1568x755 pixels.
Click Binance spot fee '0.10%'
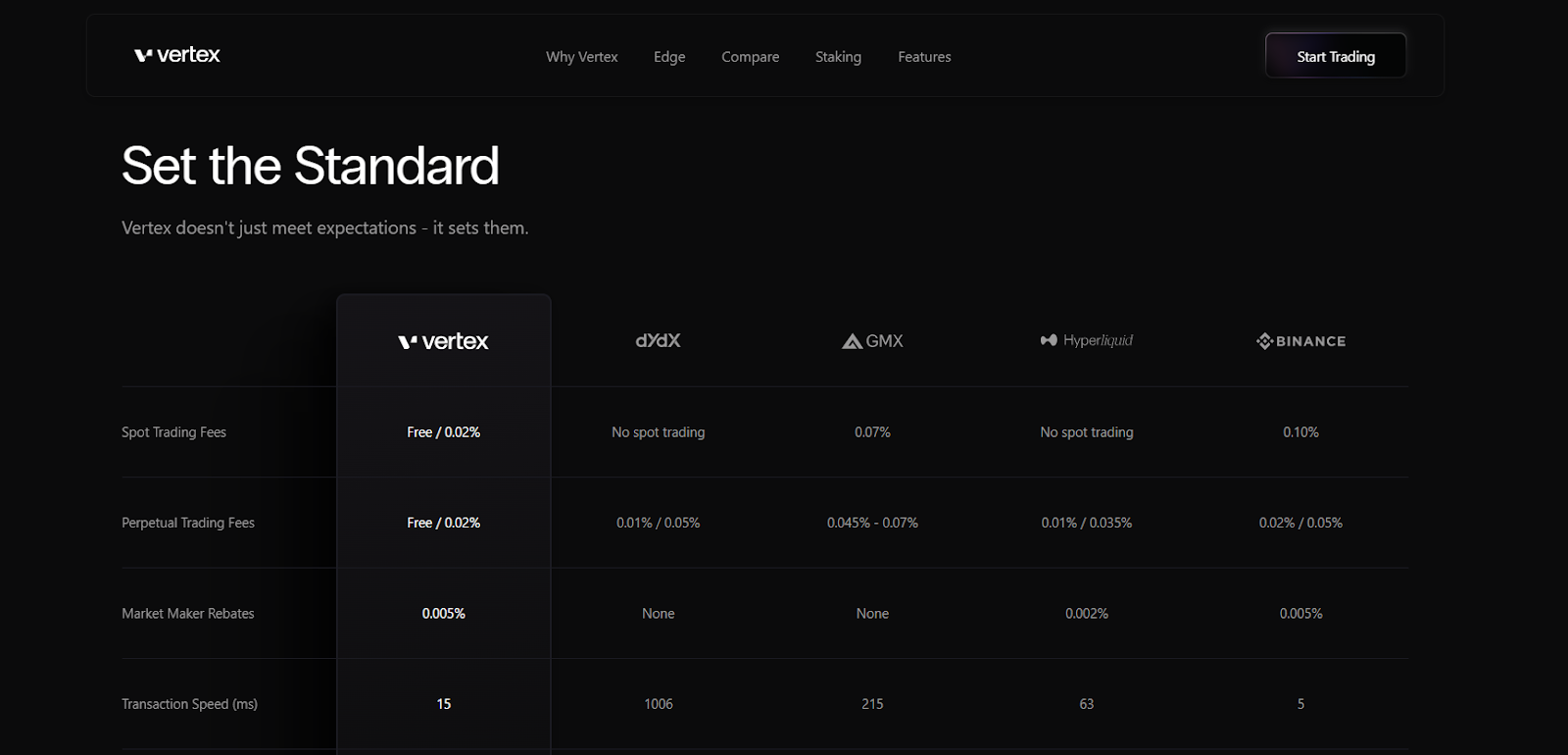click(x=1301, y=432)
